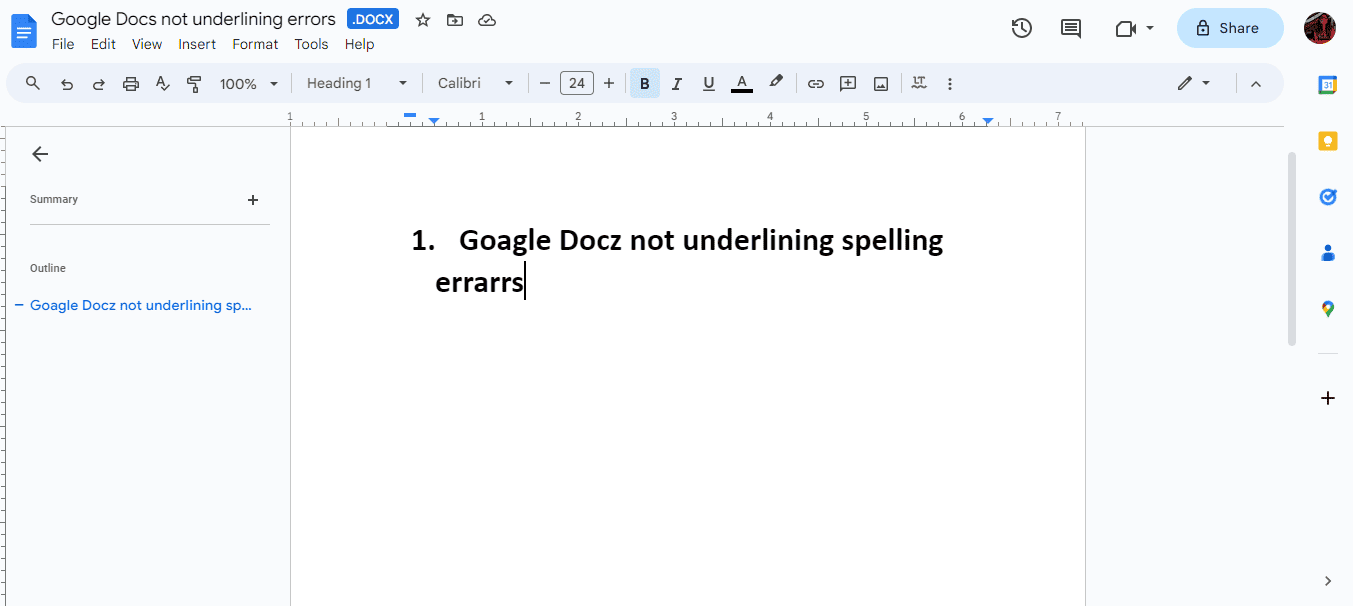Open the paragraph styles dropdown showing Heading 1
The height and width of the screenshot is (606, 1353).
pos(355,83)
